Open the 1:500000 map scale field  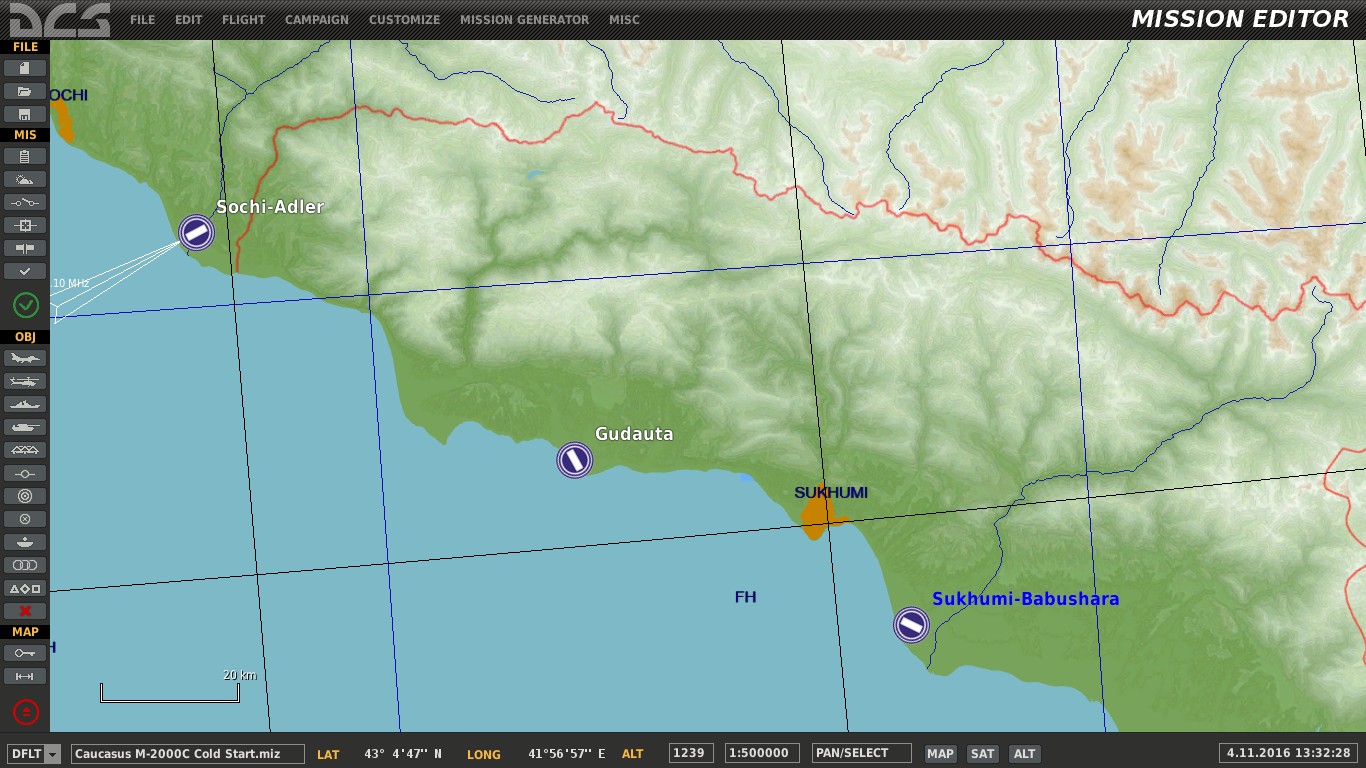pyautogui.click(x=762, y=754)
